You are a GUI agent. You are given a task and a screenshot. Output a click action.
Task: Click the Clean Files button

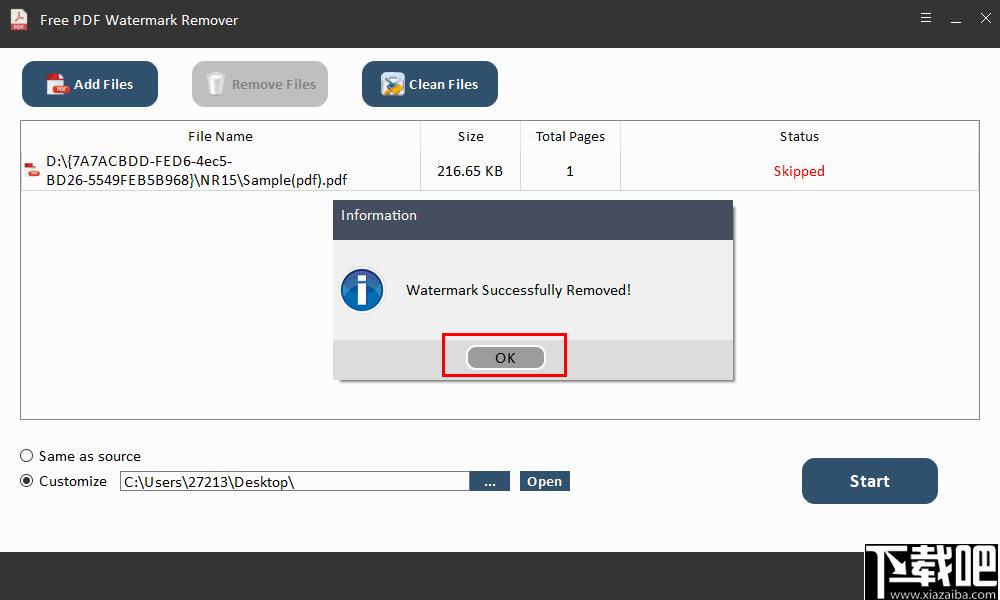(x=430, y=84)
